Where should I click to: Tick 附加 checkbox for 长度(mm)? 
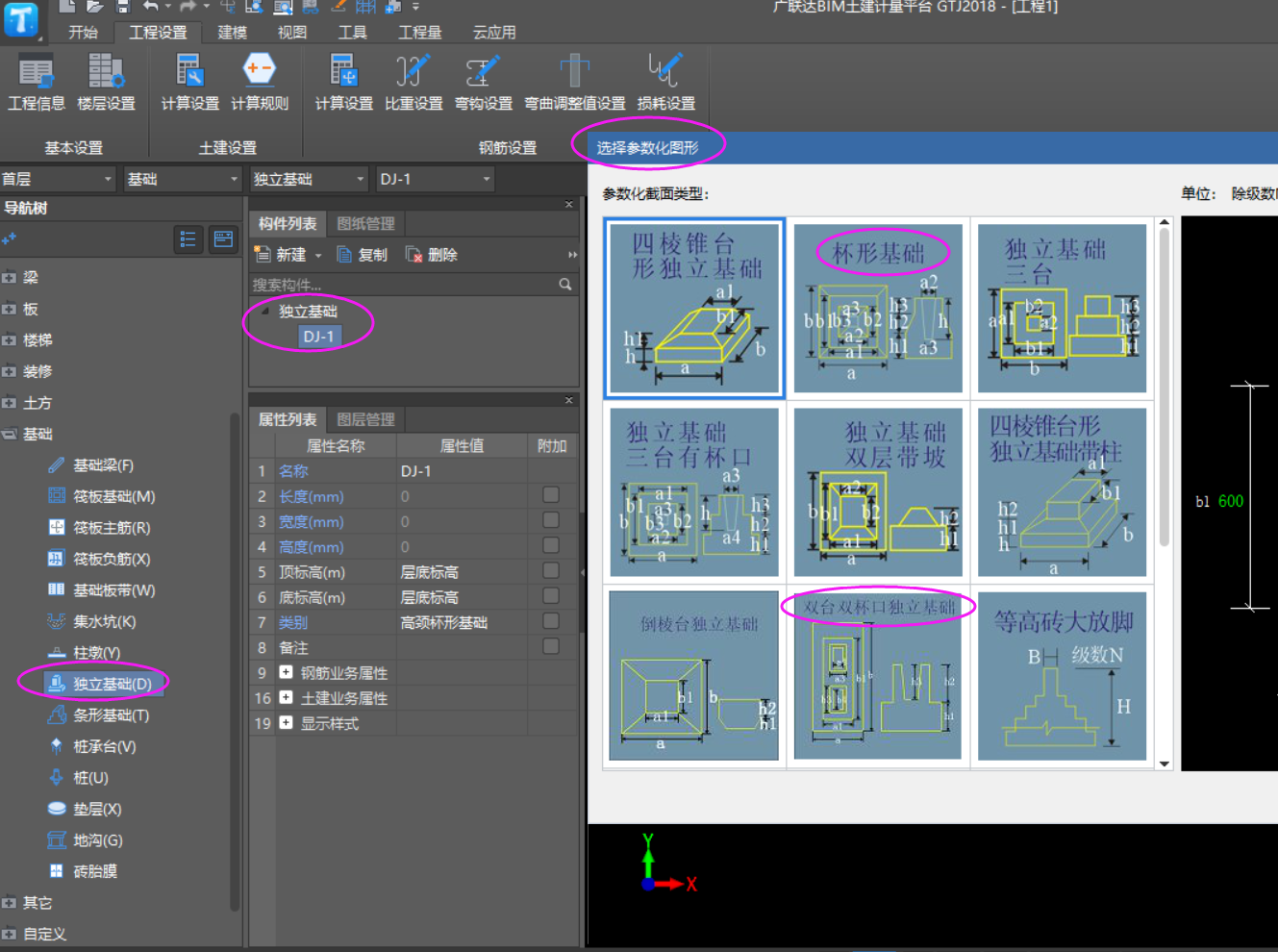551,495
